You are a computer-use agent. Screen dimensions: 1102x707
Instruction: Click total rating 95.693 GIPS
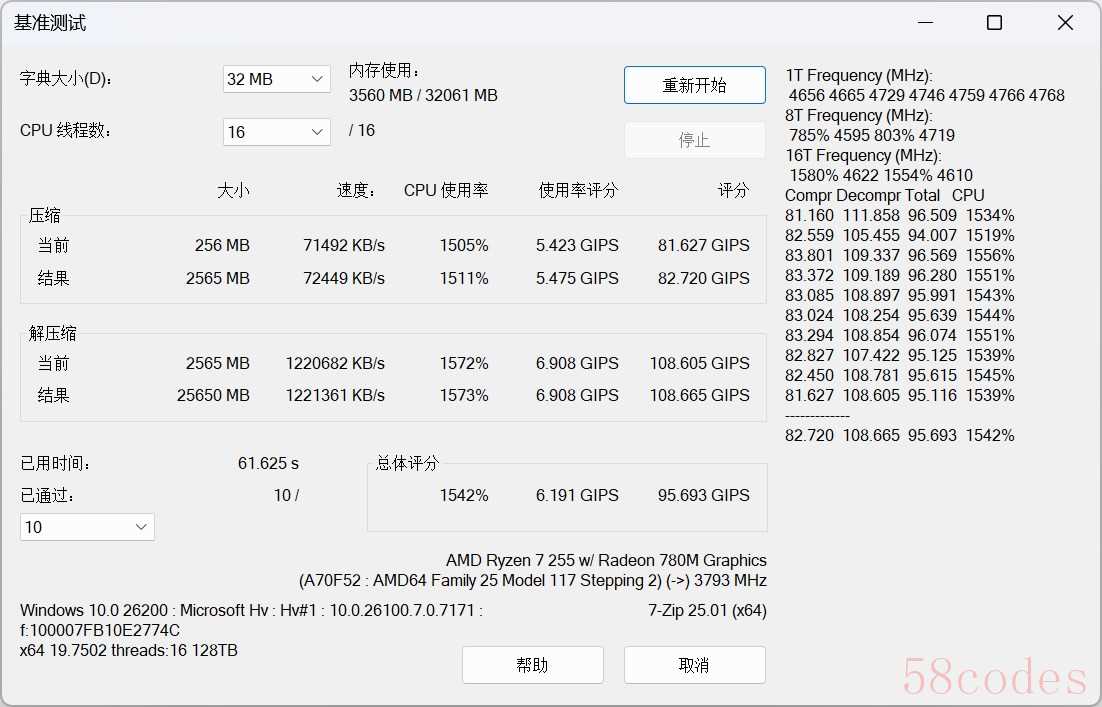coord(704,495)
